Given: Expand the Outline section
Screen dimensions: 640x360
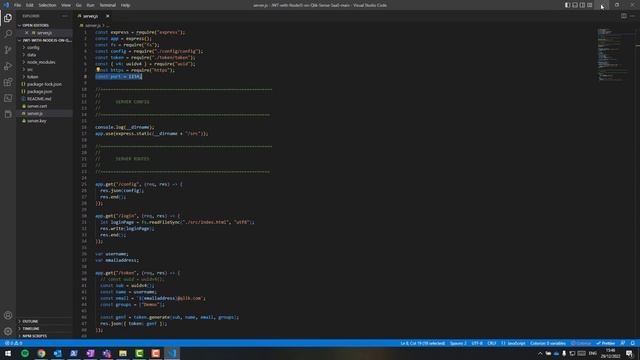Looking at the screenshot, I should point(30,321).
